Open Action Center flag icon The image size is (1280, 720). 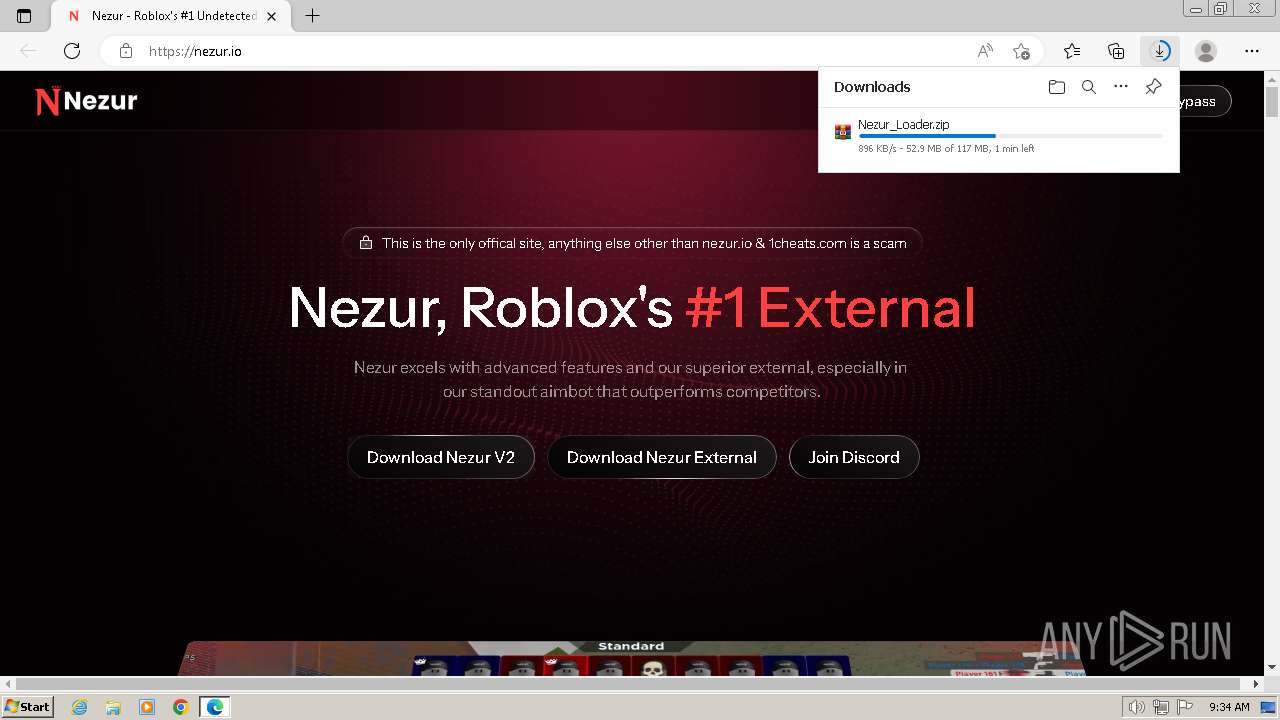click(1184, 707)
